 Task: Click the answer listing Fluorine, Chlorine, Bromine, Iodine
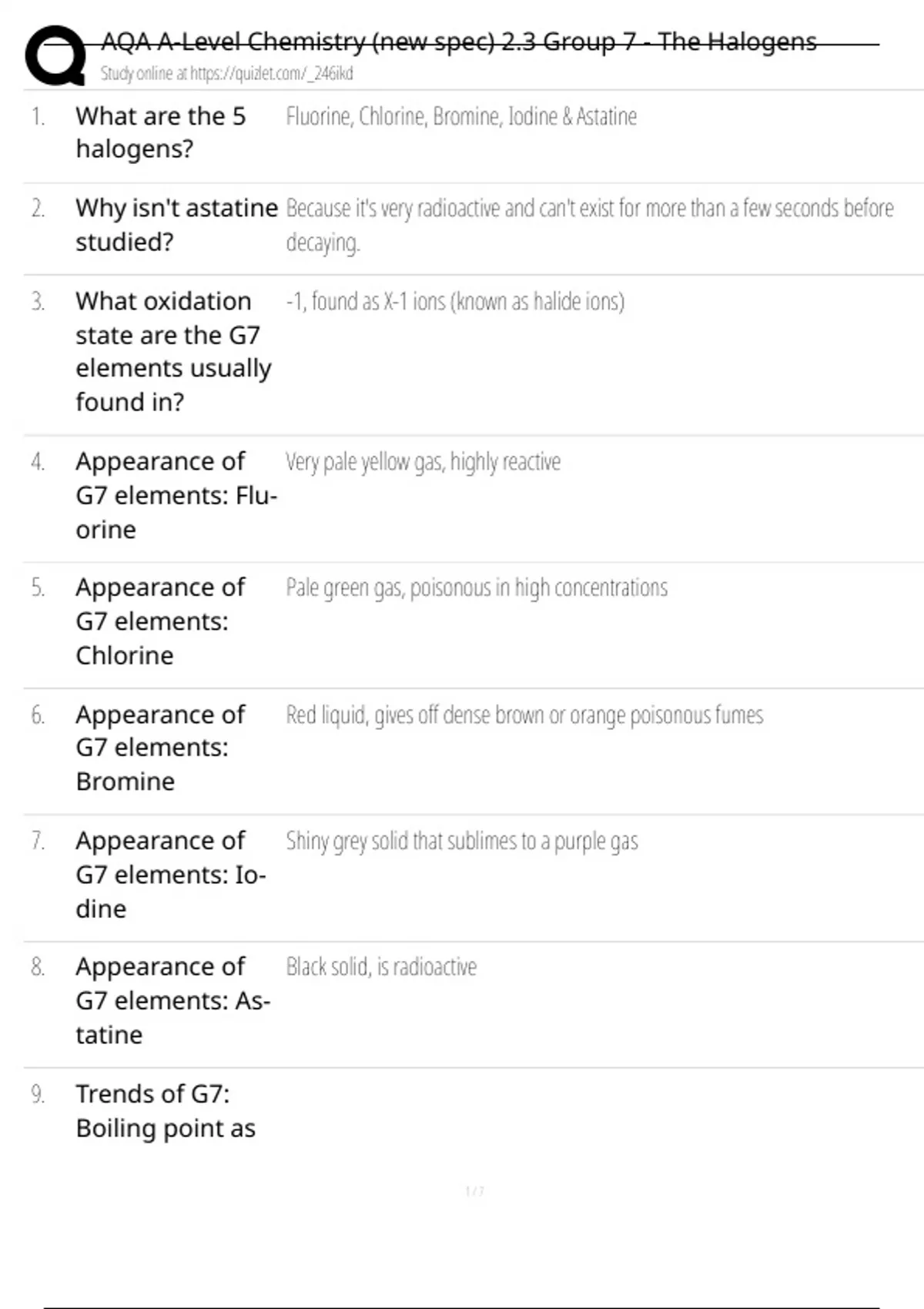pos(461,116)
